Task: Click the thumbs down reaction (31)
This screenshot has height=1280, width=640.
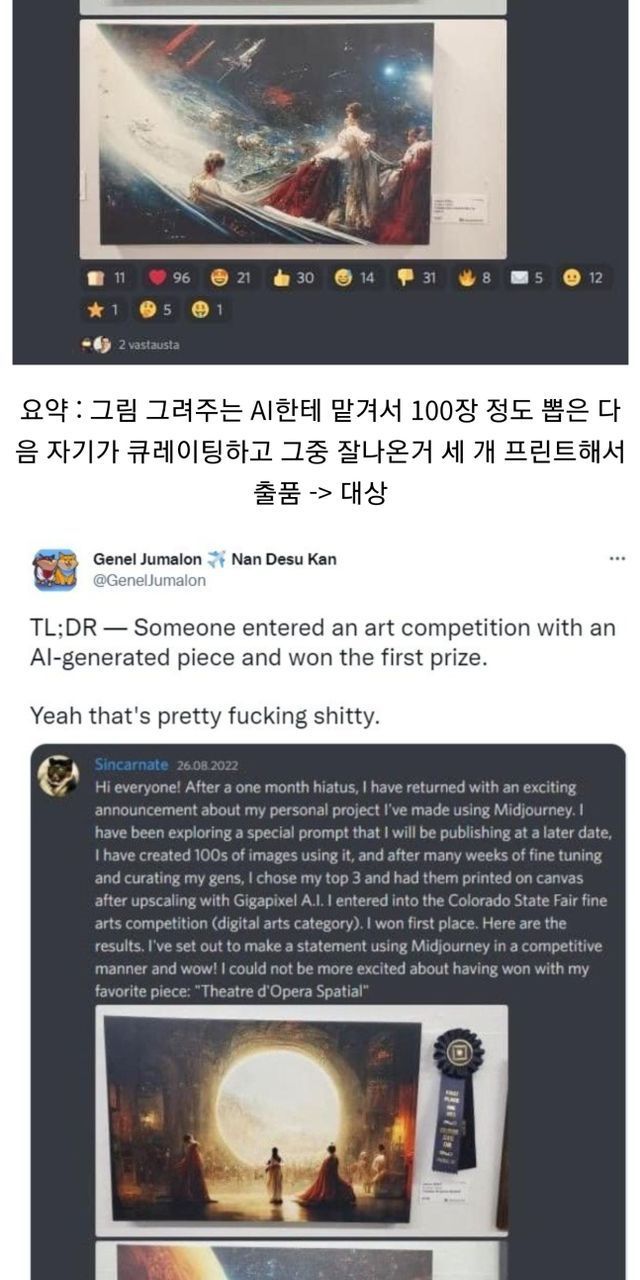Action: (x=416, y=278)
